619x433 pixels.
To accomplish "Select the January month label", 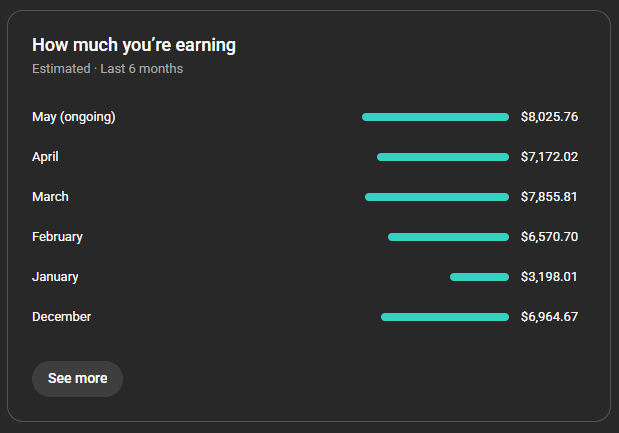I will (x=55, y=277).
